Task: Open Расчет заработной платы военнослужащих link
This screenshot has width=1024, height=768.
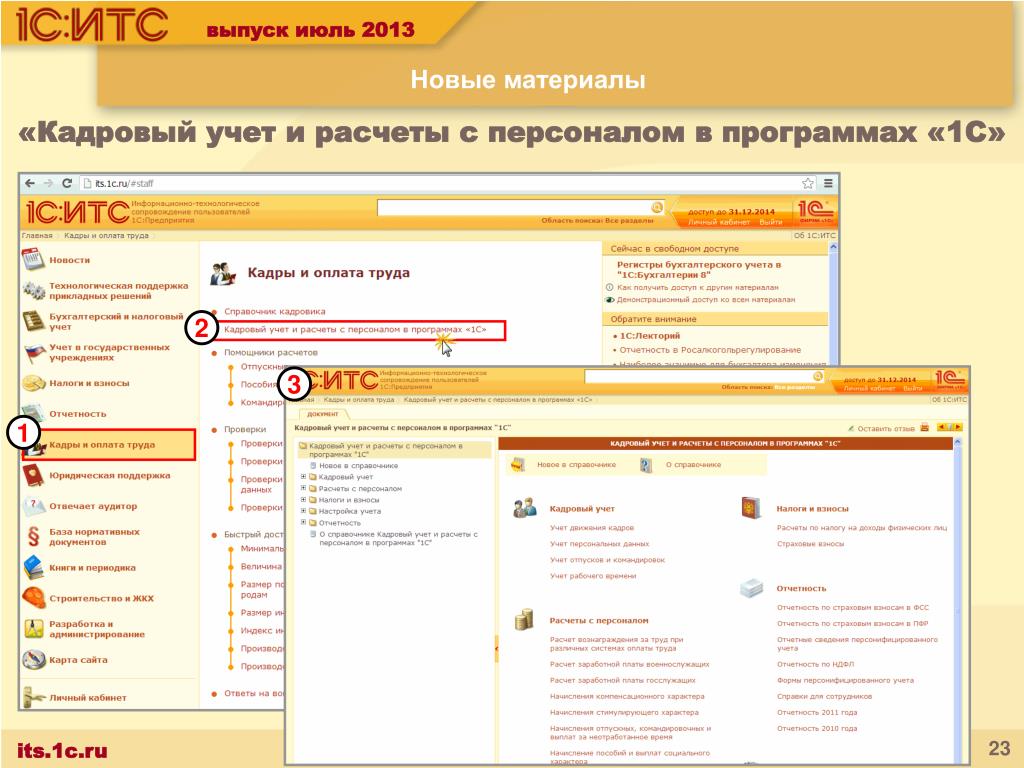Action: pyautogui.click(x=630, y=664)
